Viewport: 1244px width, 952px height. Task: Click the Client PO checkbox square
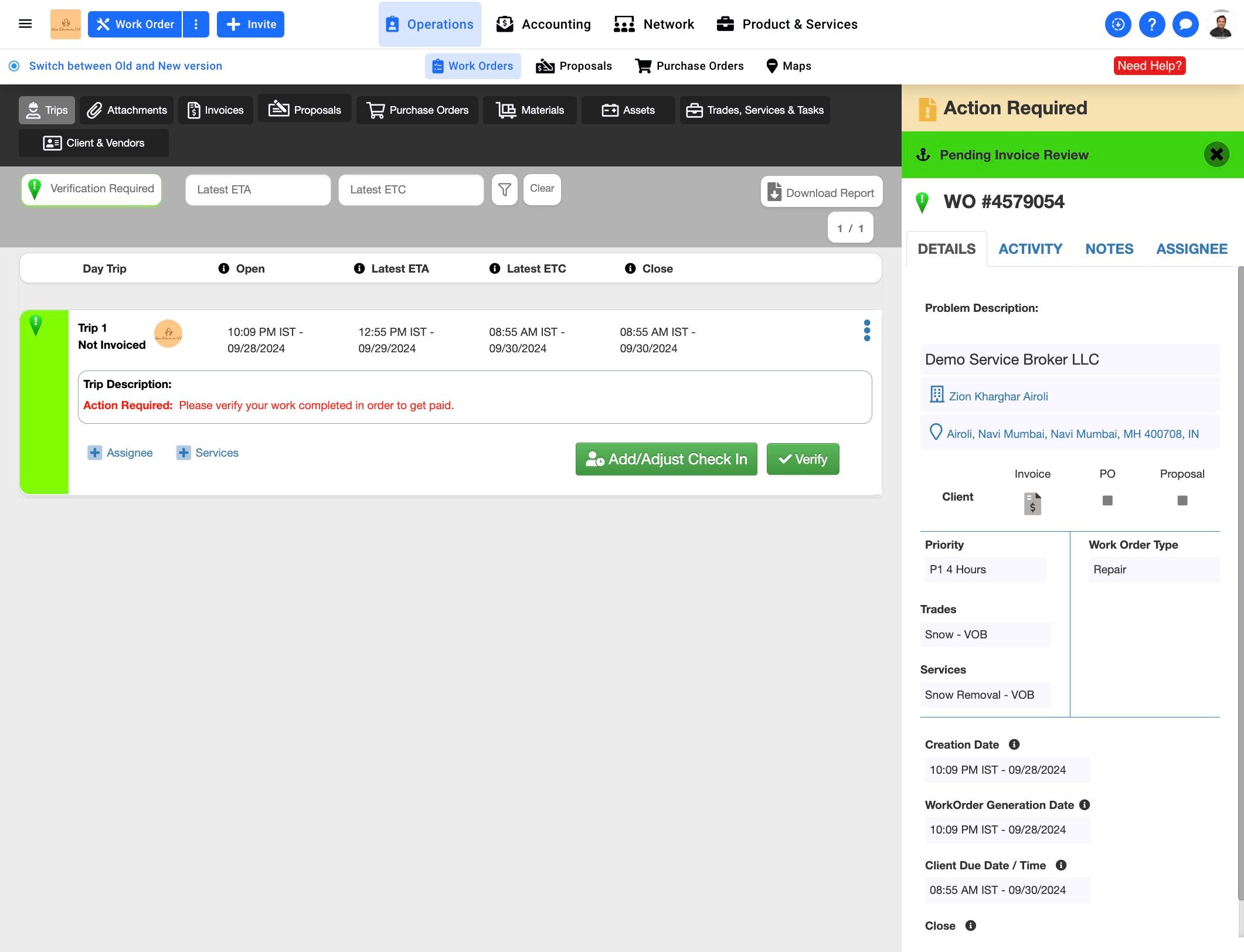click(x=1107, y=501)
